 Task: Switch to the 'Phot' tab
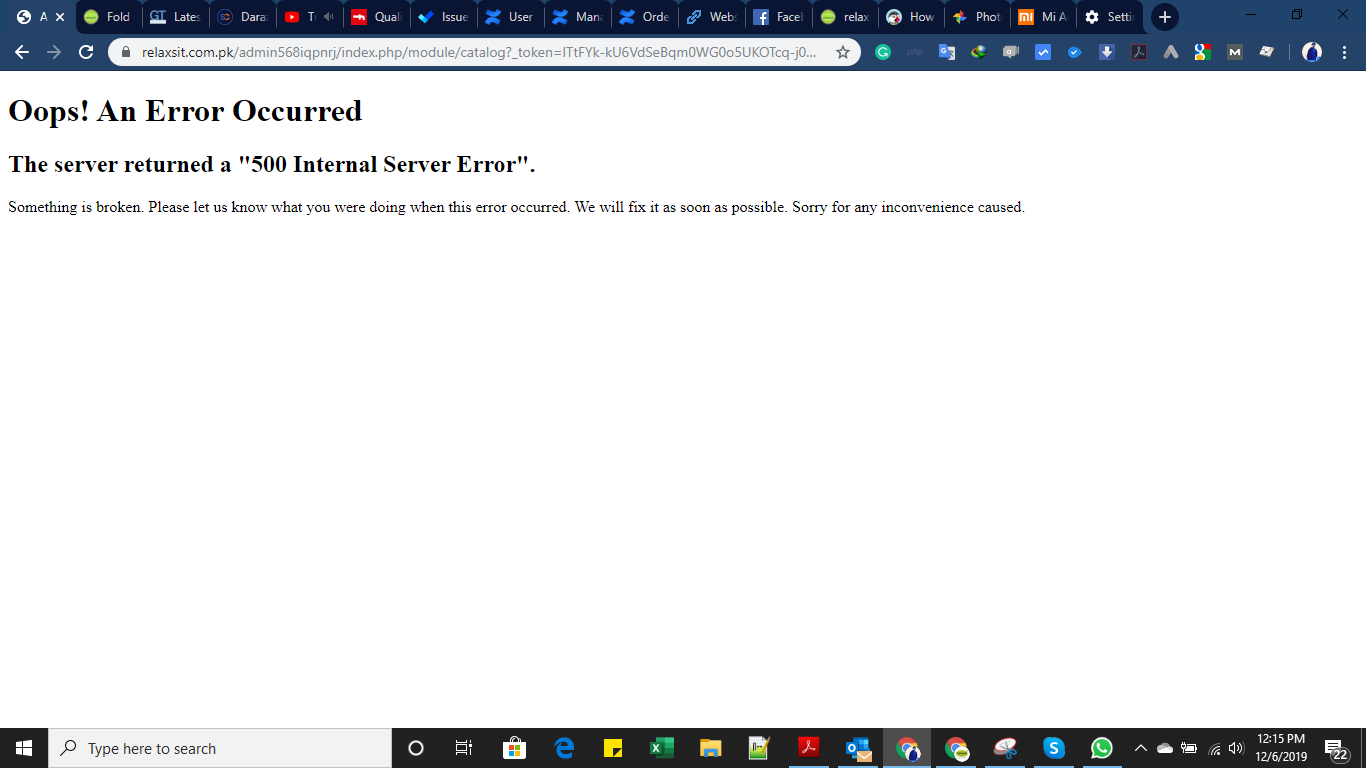tap(979, 17)
